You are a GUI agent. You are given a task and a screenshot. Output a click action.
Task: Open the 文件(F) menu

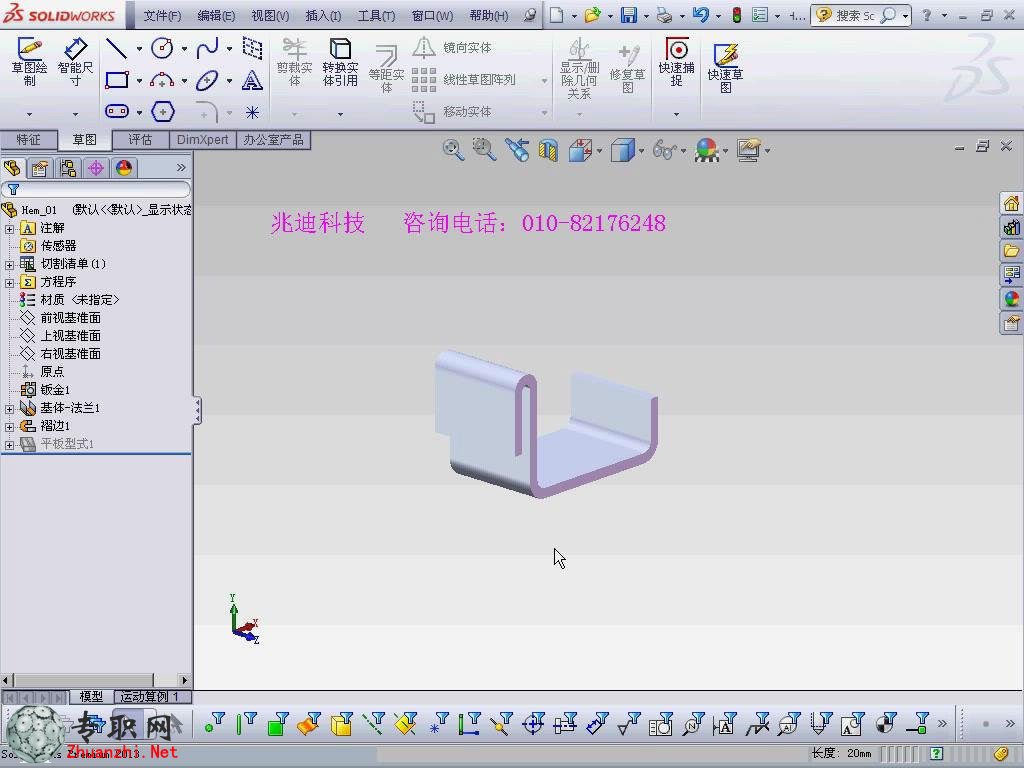coord(162,15)
